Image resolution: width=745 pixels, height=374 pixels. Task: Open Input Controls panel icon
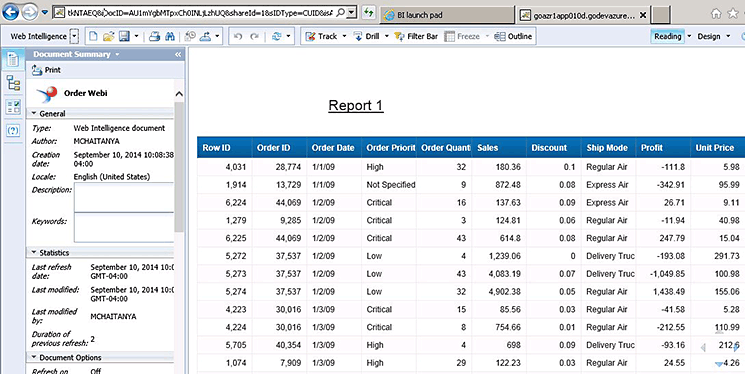pyautogui.click(x=13, y=107)
